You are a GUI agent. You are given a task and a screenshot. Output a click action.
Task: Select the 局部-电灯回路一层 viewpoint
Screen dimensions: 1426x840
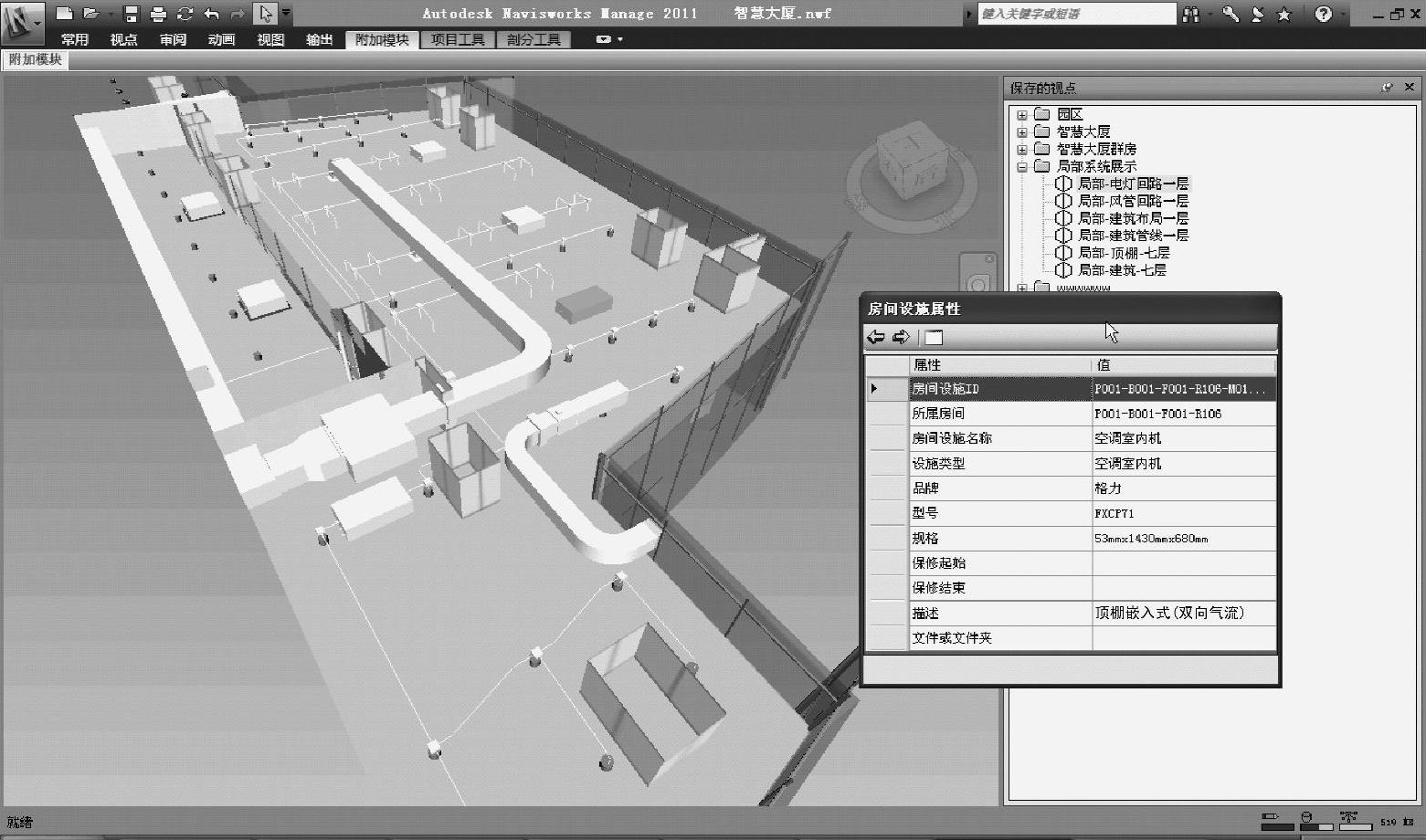(1133, 184)
